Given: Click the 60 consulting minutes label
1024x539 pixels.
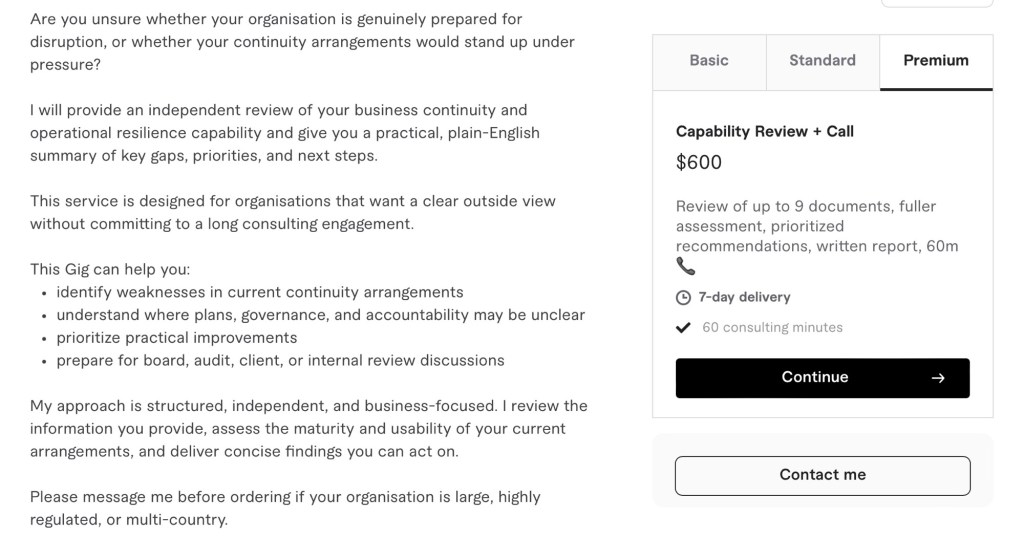Looking at the screenshot, I should point(772,327).
